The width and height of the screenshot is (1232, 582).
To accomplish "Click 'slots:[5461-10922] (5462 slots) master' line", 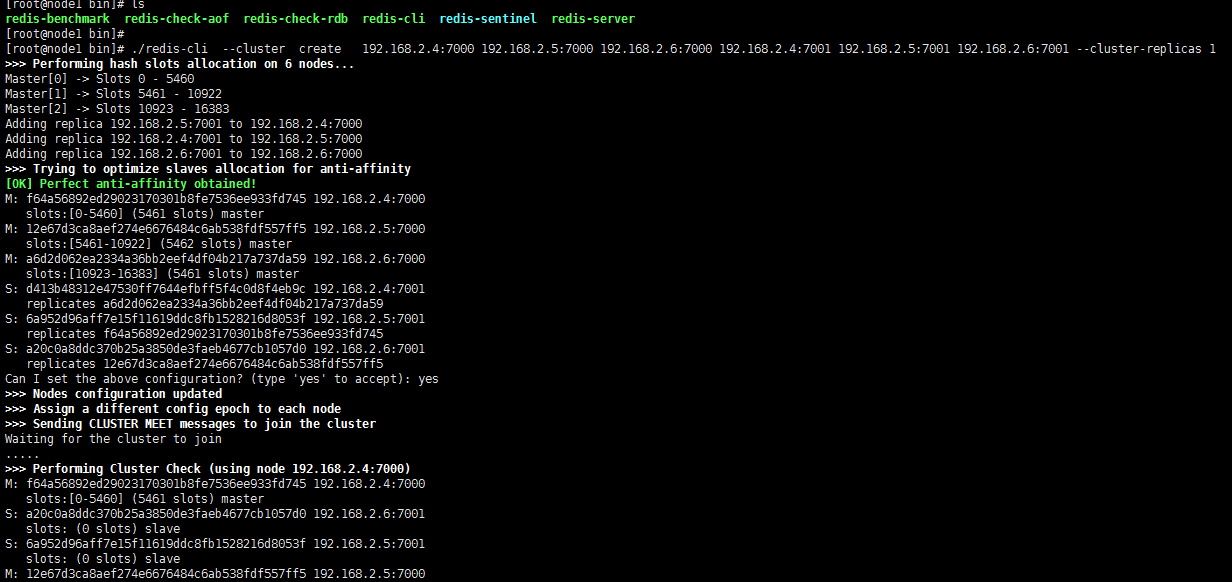I will [159, 244].
